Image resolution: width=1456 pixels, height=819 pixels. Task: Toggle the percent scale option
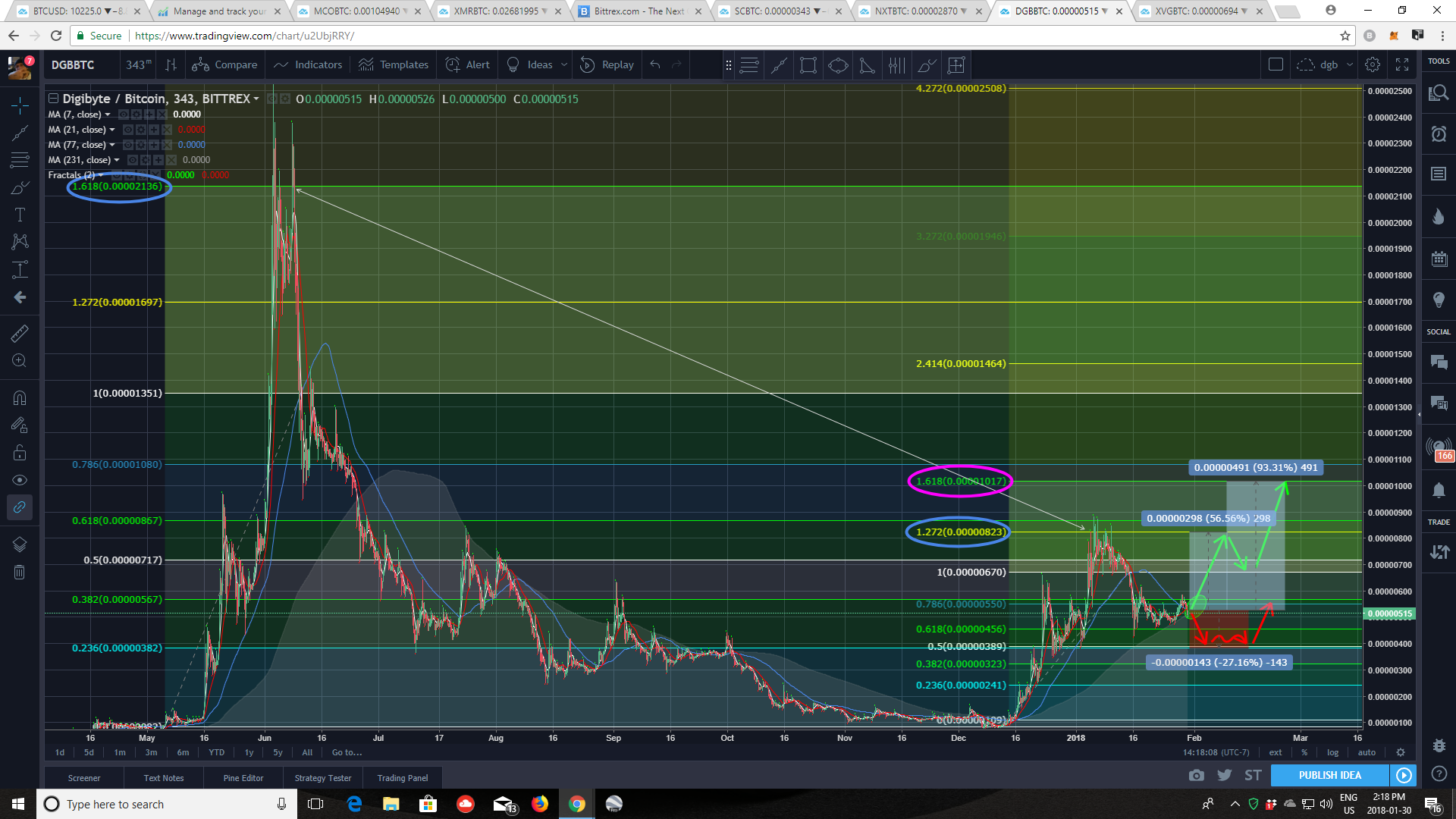1304,753
